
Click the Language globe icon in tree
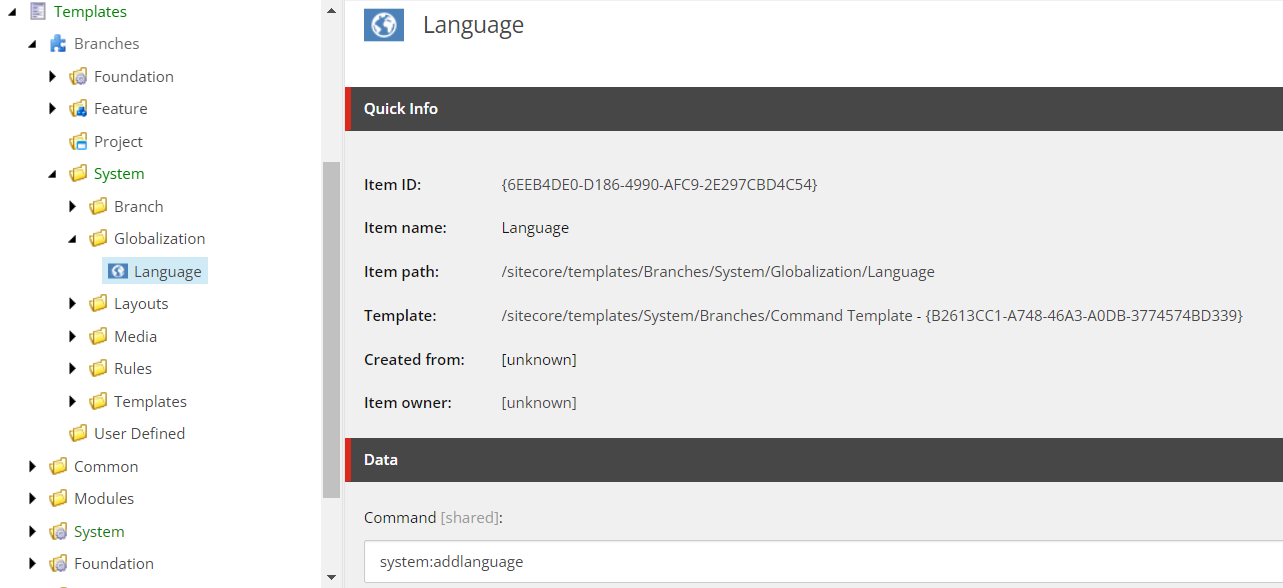pyautogui.click(x=118, y=271)
